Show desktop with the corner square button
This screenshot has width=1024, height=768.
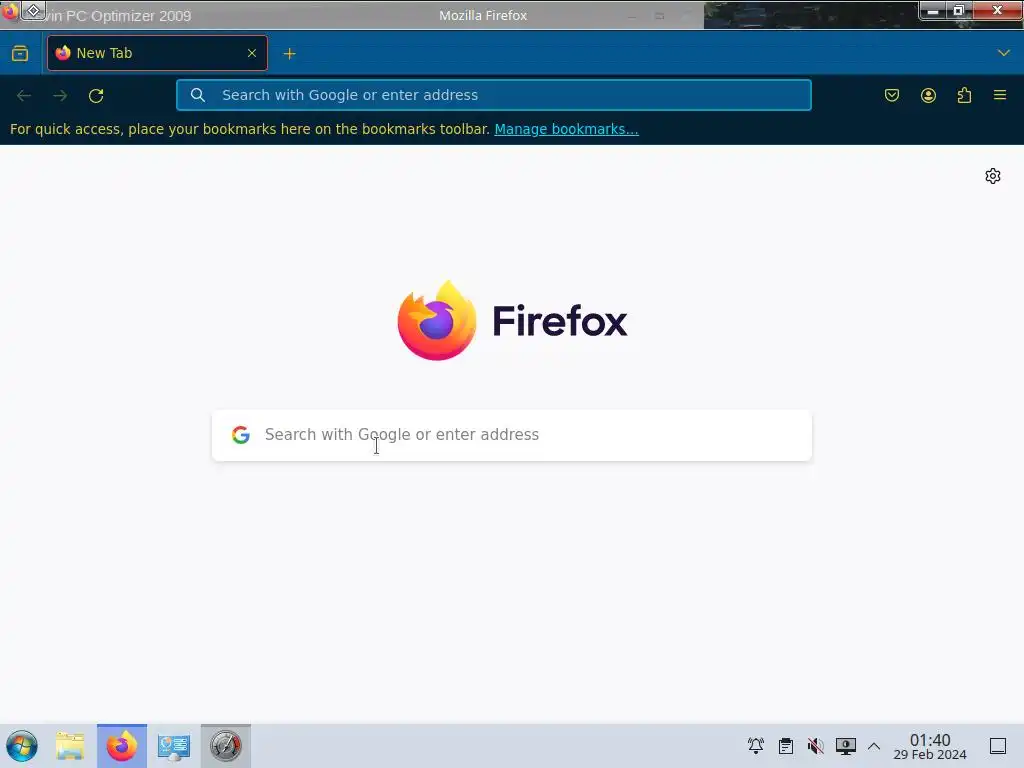click(998, 746)
